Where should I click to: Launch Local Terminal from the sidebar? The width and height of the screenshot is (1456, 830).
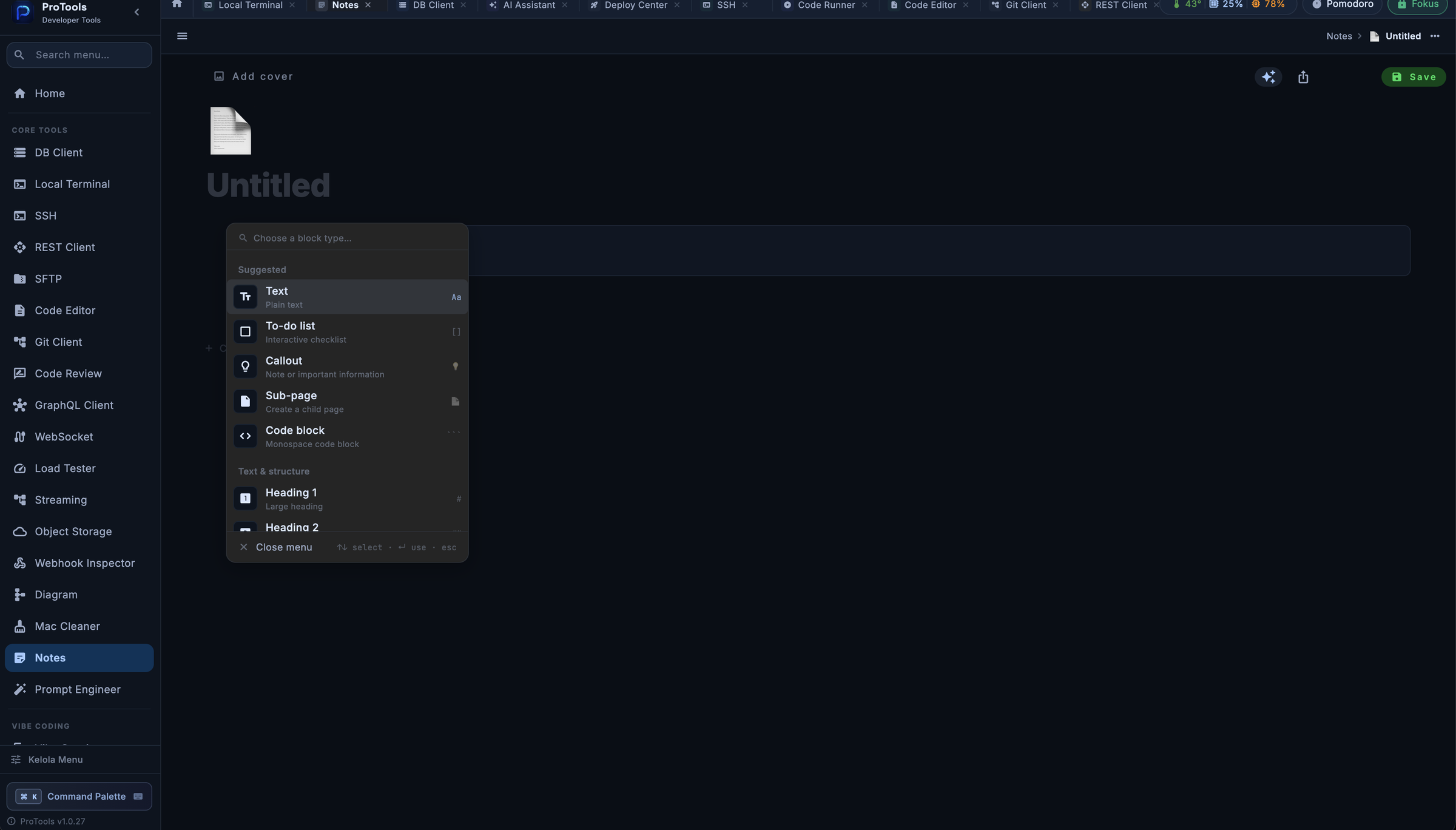(79, 184)
